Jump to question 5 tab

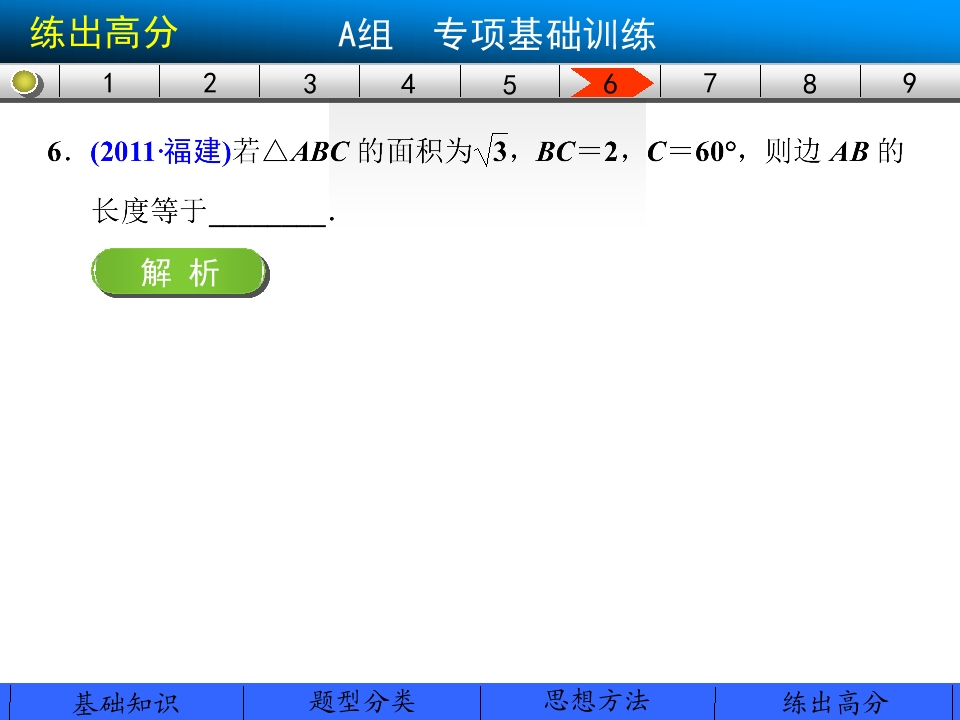(509, 83)
